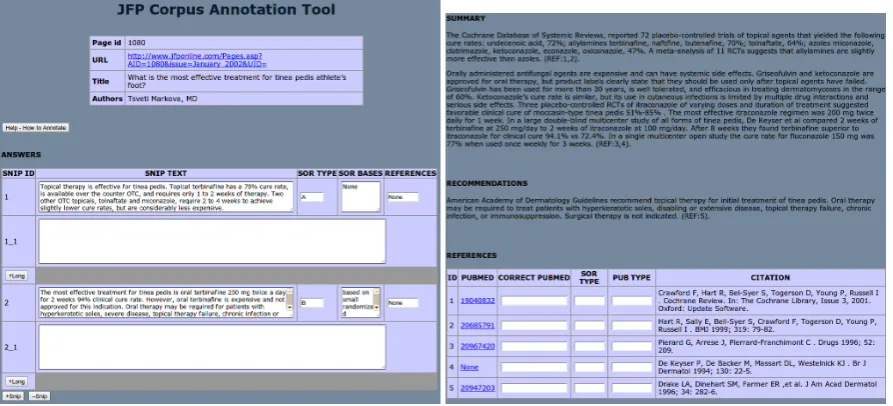This screenshot has height=406, width=893.
Task: Click SOR type field for De Keyser reference 4
Action: pyautogui.click(x=589, y=367)
